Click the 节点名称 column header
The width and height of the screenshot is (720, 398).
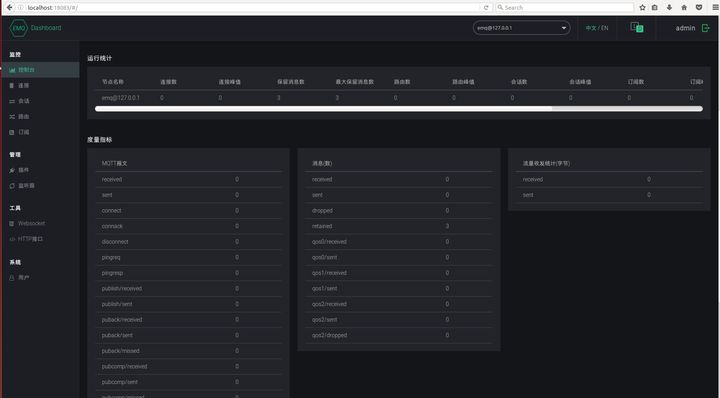tap(112, 82)
